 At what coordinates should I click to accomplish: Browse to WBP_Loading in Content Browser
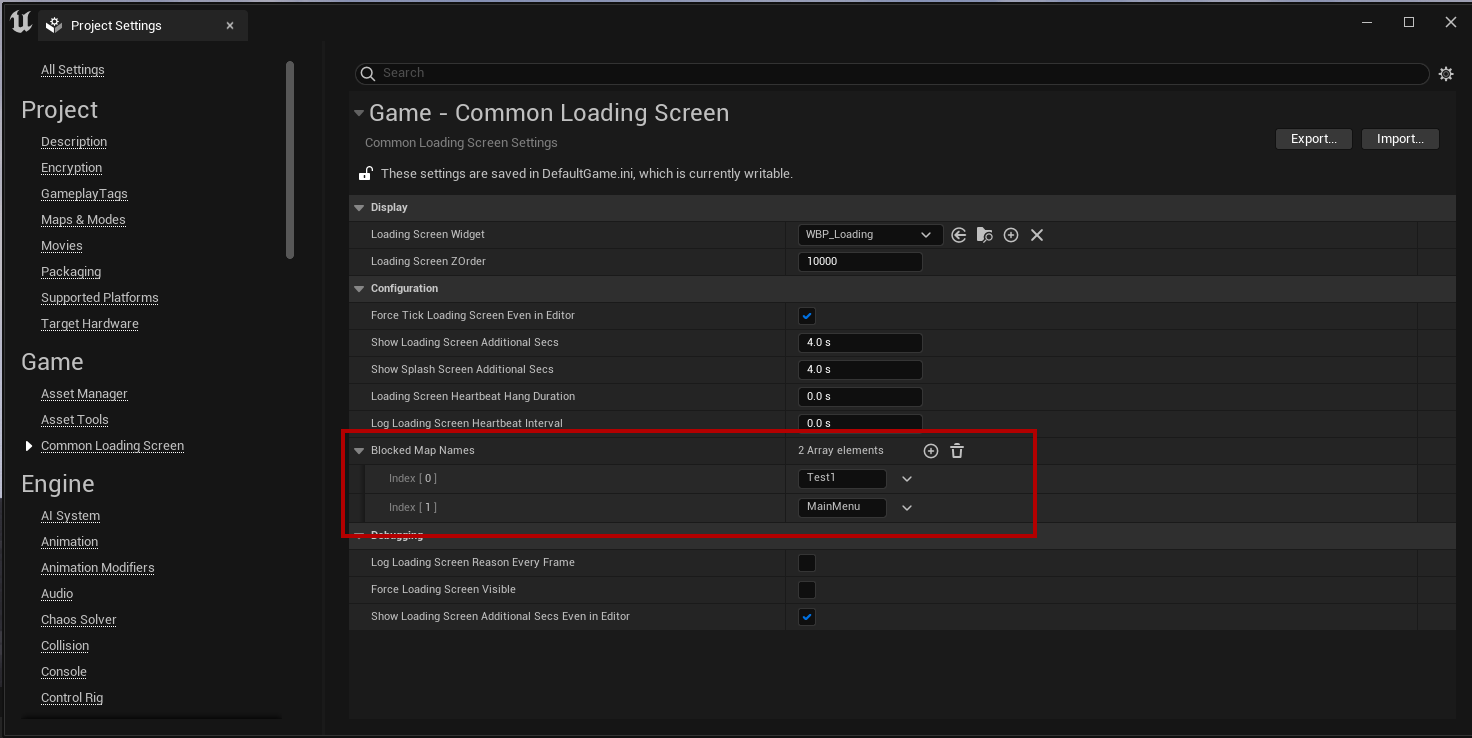[x=985, y=235]
